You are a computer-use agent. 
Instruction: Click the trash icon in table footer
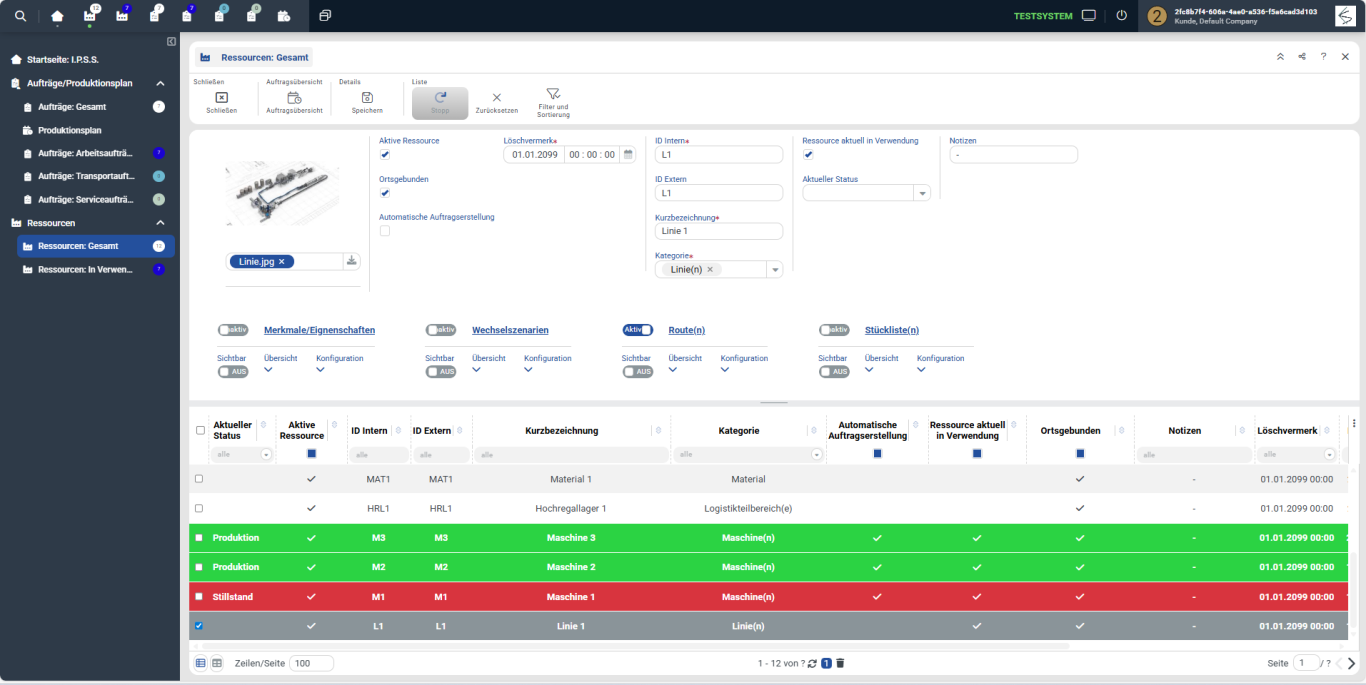[840, 663]
